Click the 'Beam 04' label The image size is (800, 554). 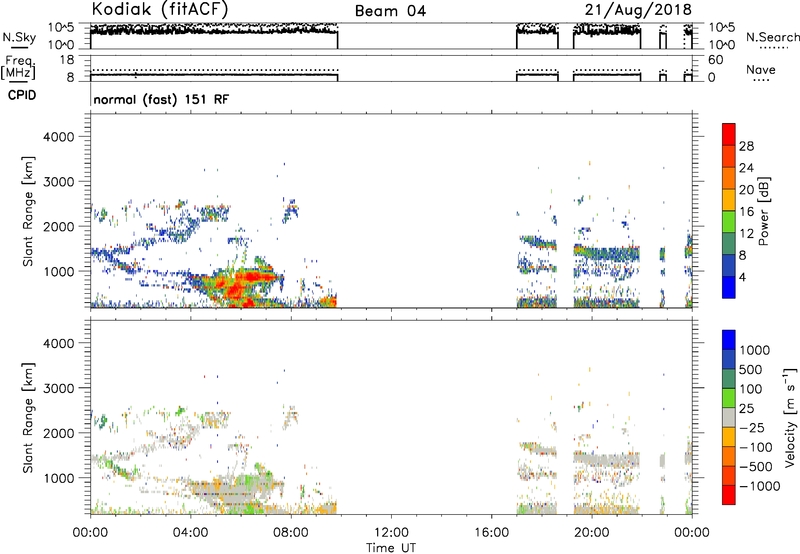click(390, 11)
